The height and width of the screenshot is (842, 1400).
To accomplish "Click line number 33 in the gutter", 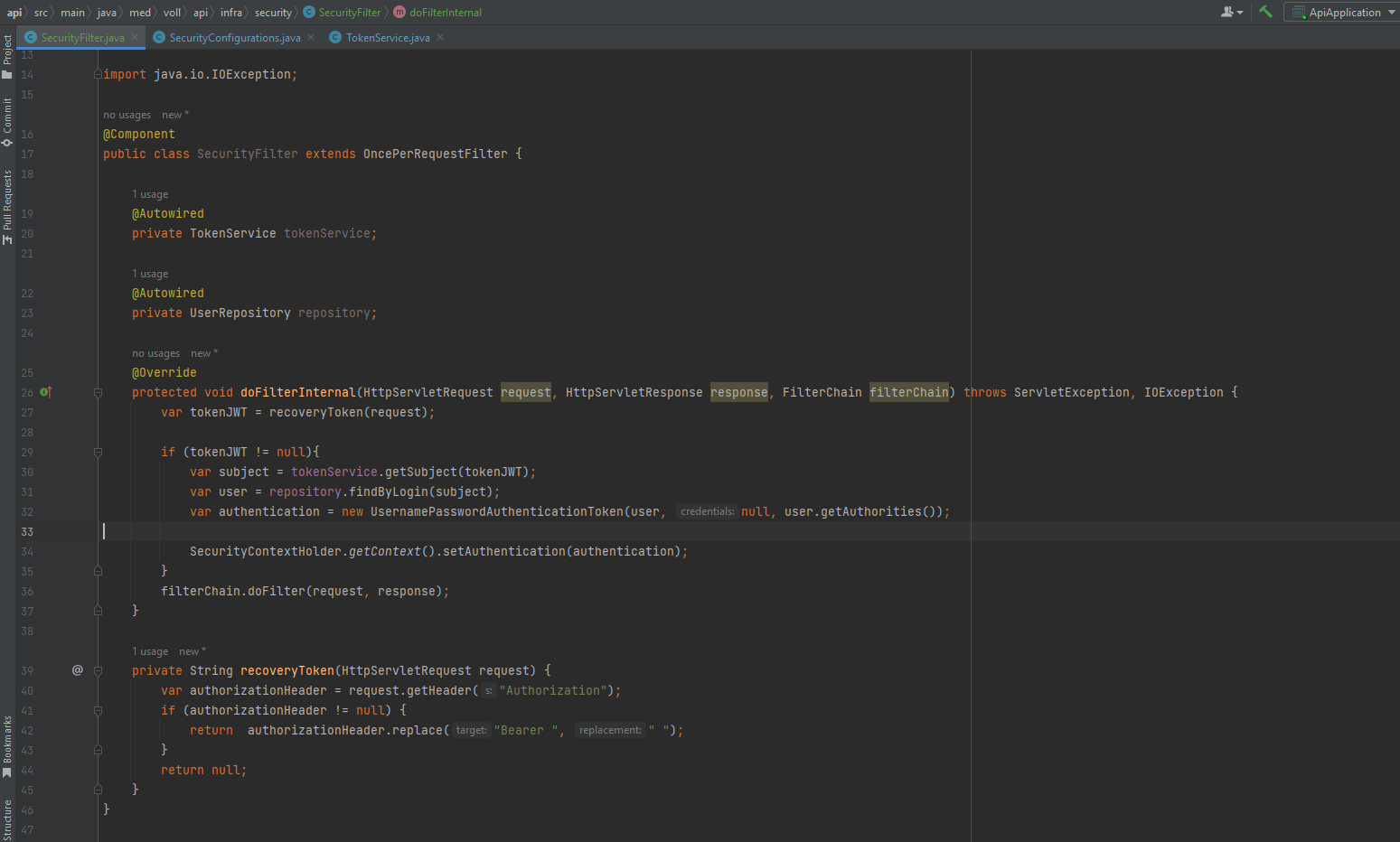I will coord(27,531).
